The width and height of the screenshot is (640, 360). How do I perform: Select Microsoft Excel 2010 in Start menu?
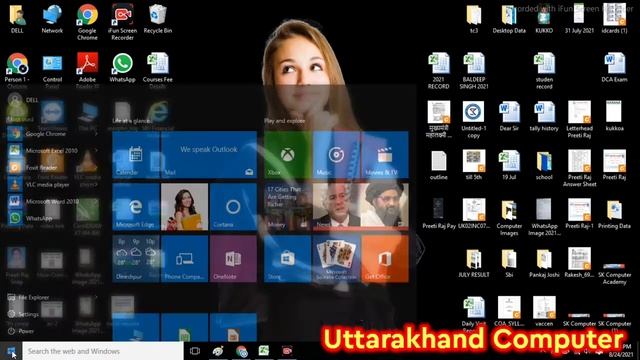[53, 151]
